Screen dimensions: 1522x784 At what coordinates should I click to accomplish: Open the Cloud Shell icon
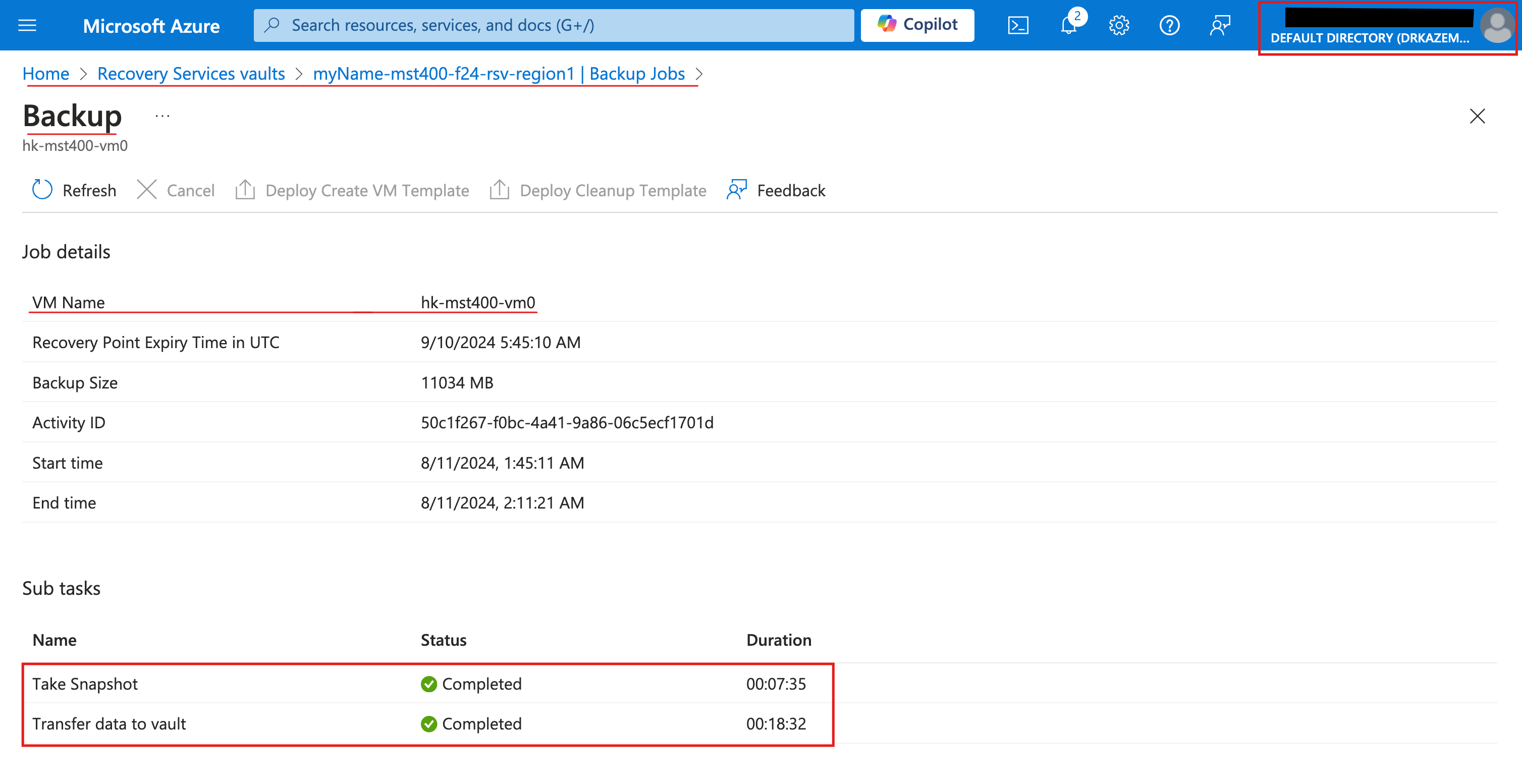(x=1018, y=25)
